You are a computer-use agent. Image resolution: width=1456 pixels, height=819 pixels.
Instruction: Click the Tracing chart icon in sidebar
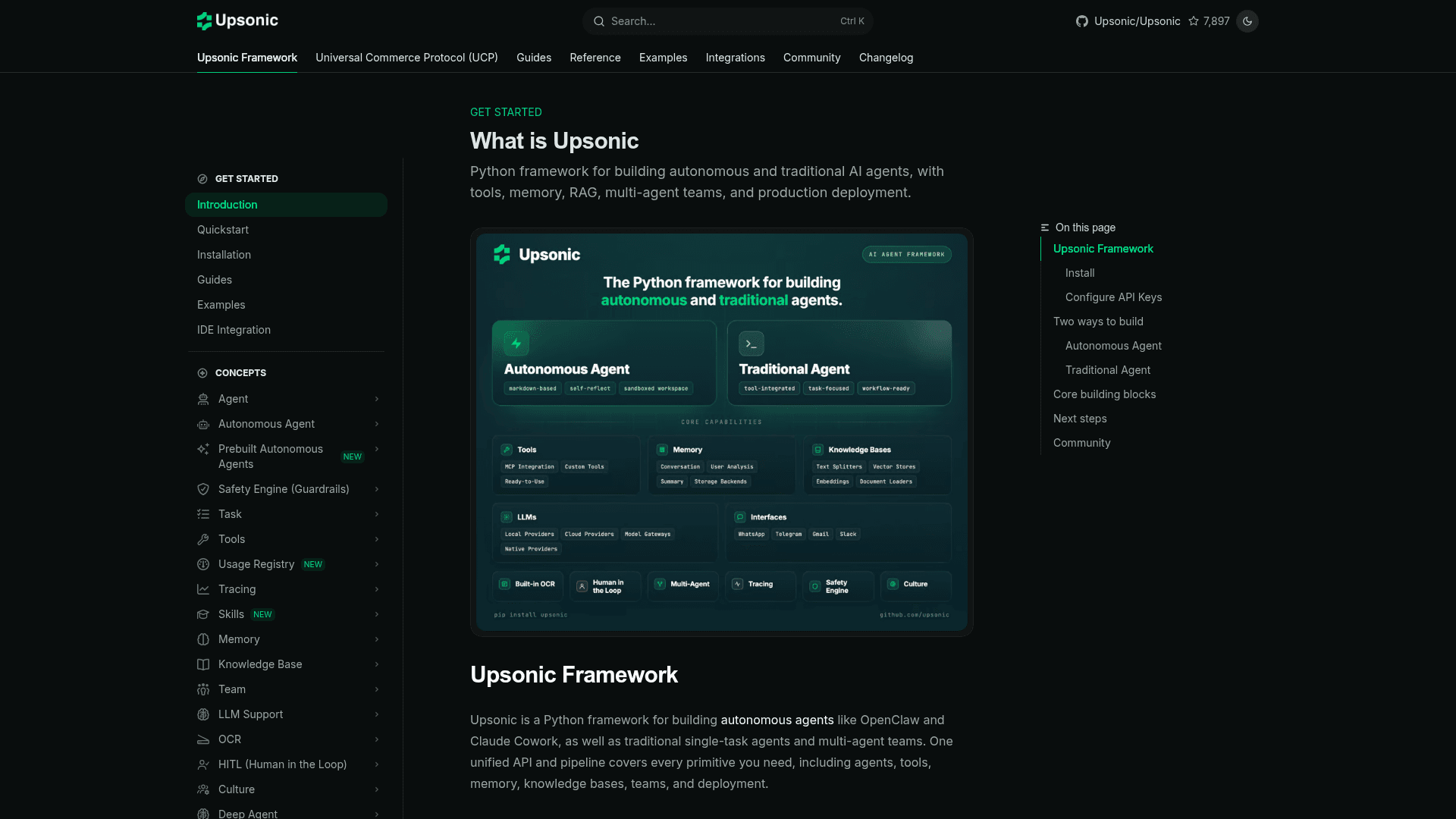coord(203,589)
